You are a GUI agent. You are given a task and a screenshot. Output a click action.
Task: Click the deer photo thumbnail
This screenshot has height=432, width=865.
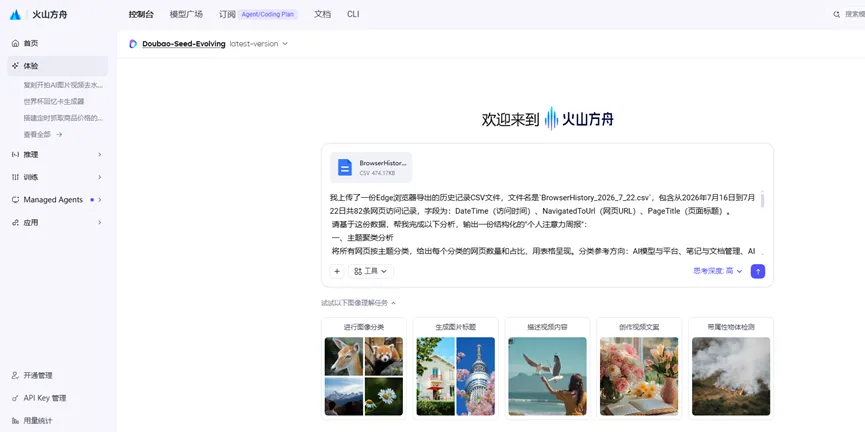coord(344,356)
